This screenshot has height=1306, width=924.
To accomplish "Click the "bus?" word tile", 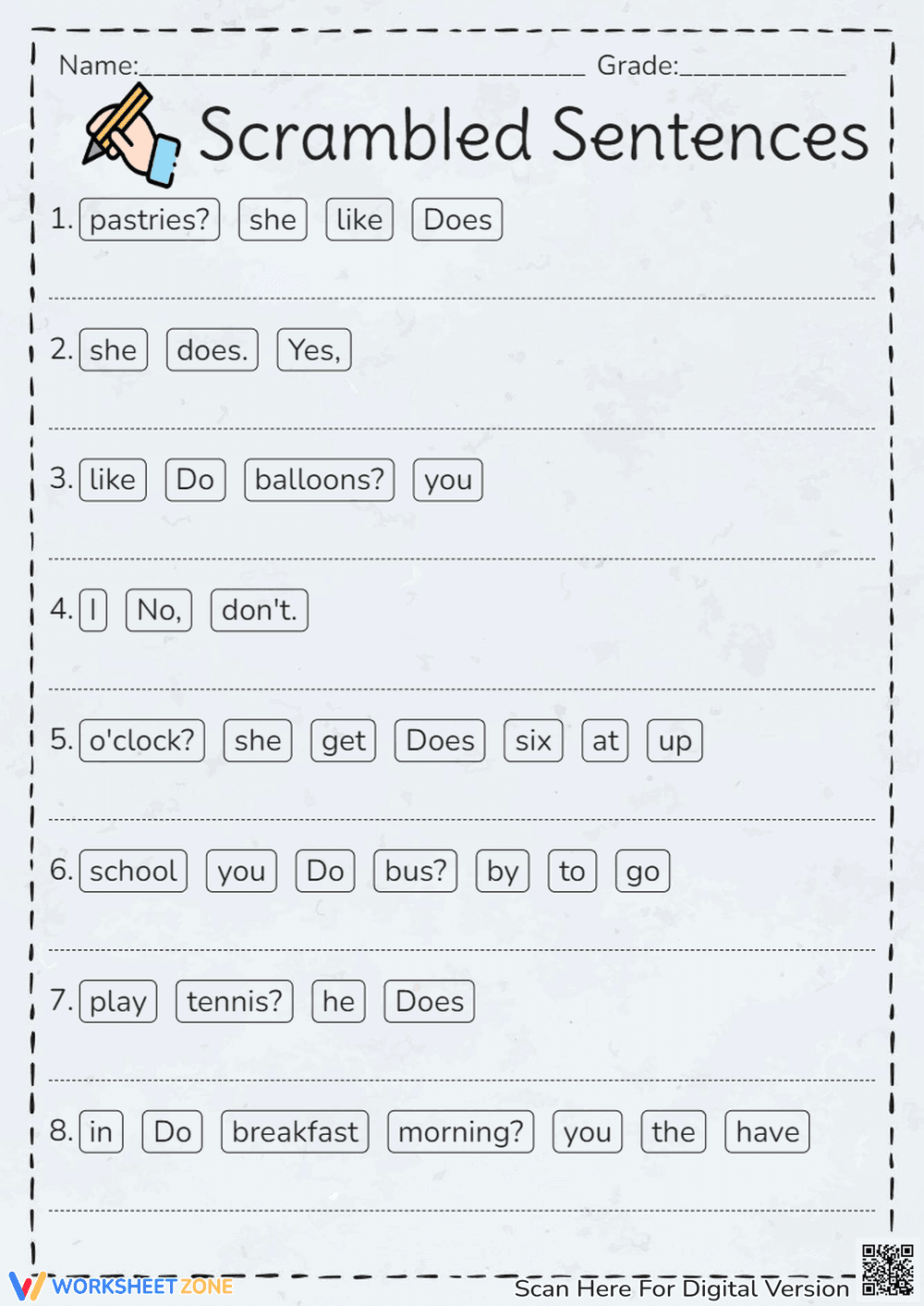I will pyautogui.click(x=415, y=872).
